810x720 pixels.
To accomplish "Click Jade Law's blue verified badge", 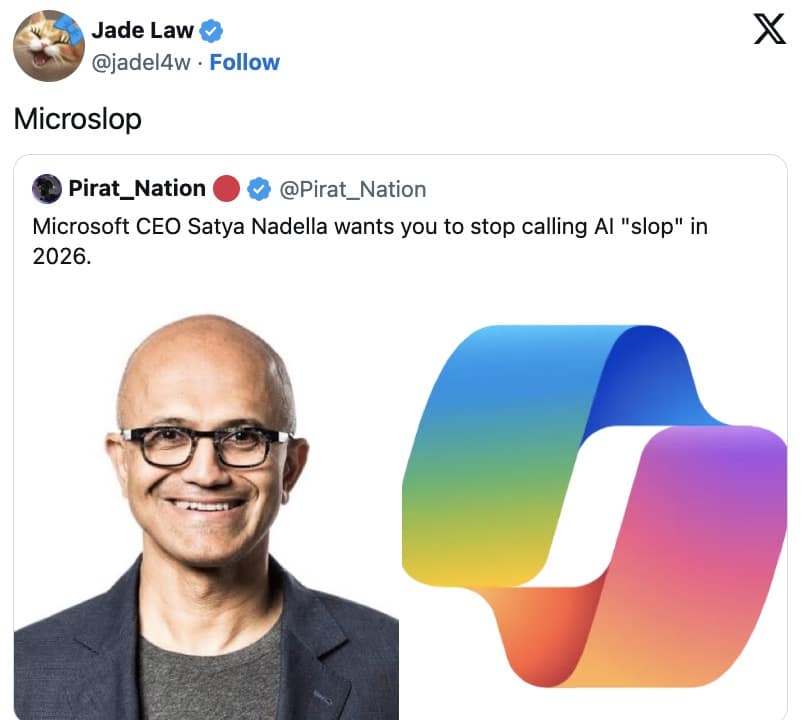I will coord(211,30).
